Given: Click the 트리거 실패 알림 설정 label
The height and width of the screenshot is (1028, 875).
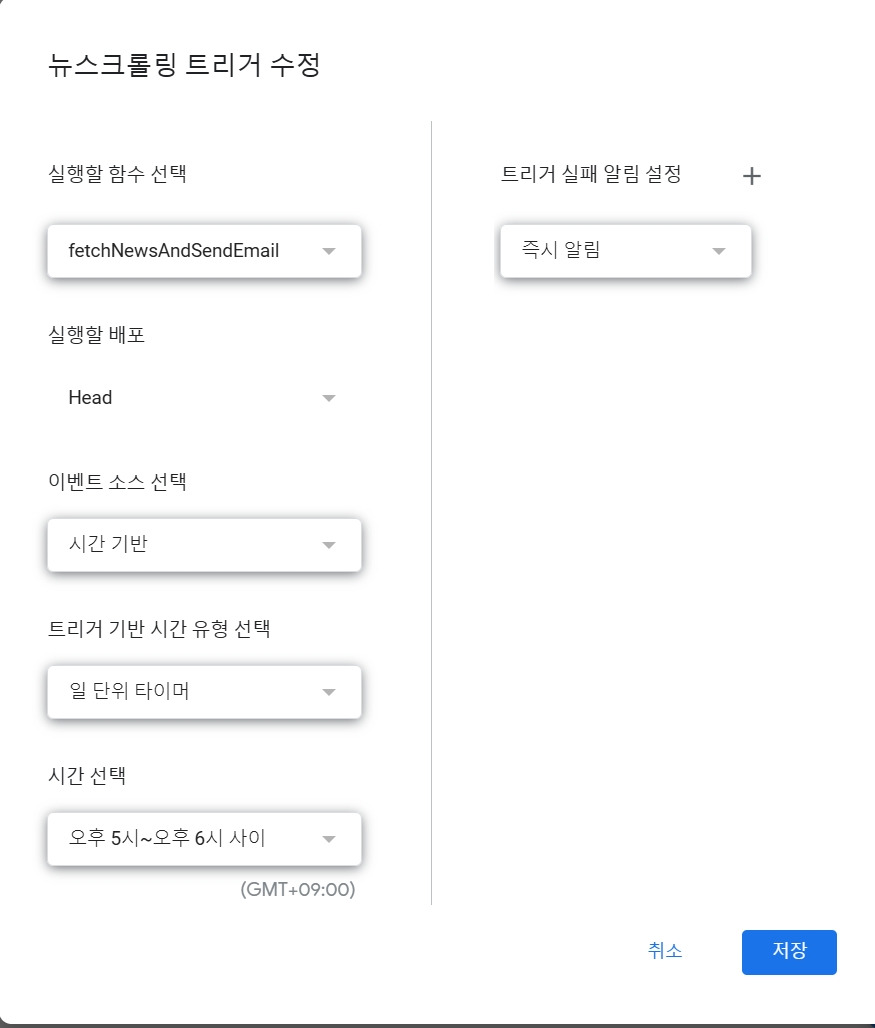Looking at the screenshot, I should (x=591, y=174).
